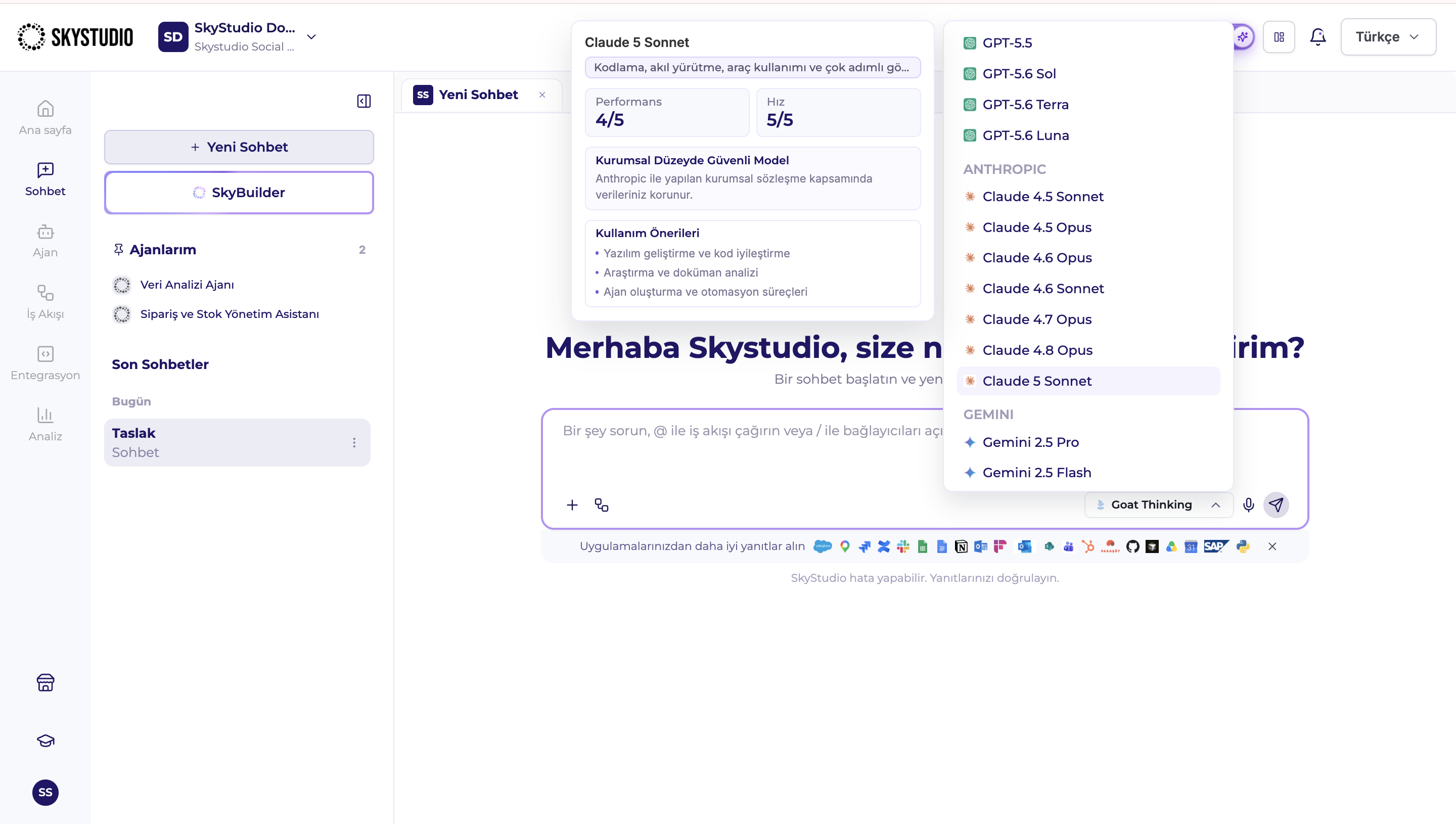Open the Veri Analizi Ajanı agent
1456x824 pixels.
tap(187, 285)
